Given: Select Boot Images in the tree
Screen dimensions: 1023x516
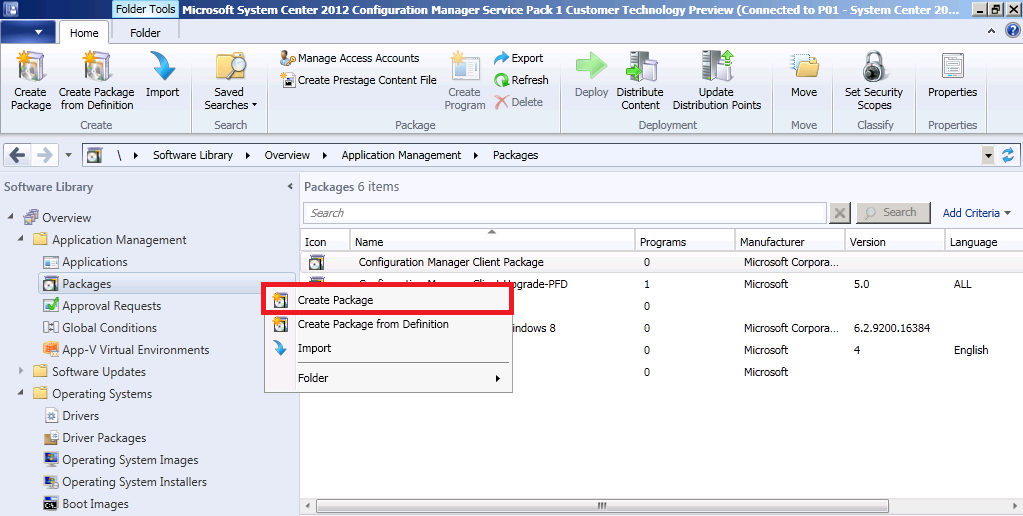Looking at the screenshot, I should point(95,504).
